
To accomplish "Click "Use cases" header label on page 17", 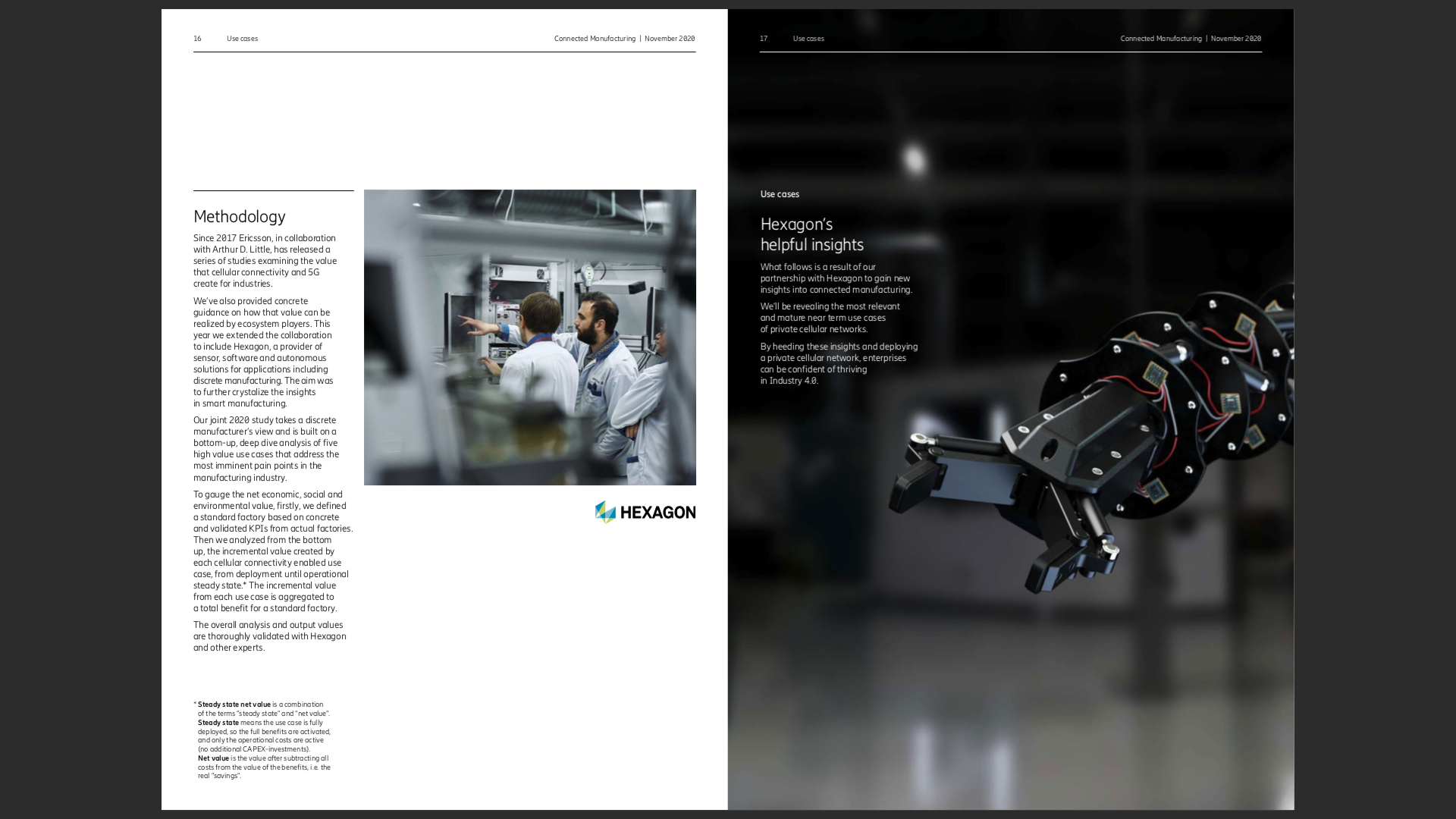I will (808, 39).
